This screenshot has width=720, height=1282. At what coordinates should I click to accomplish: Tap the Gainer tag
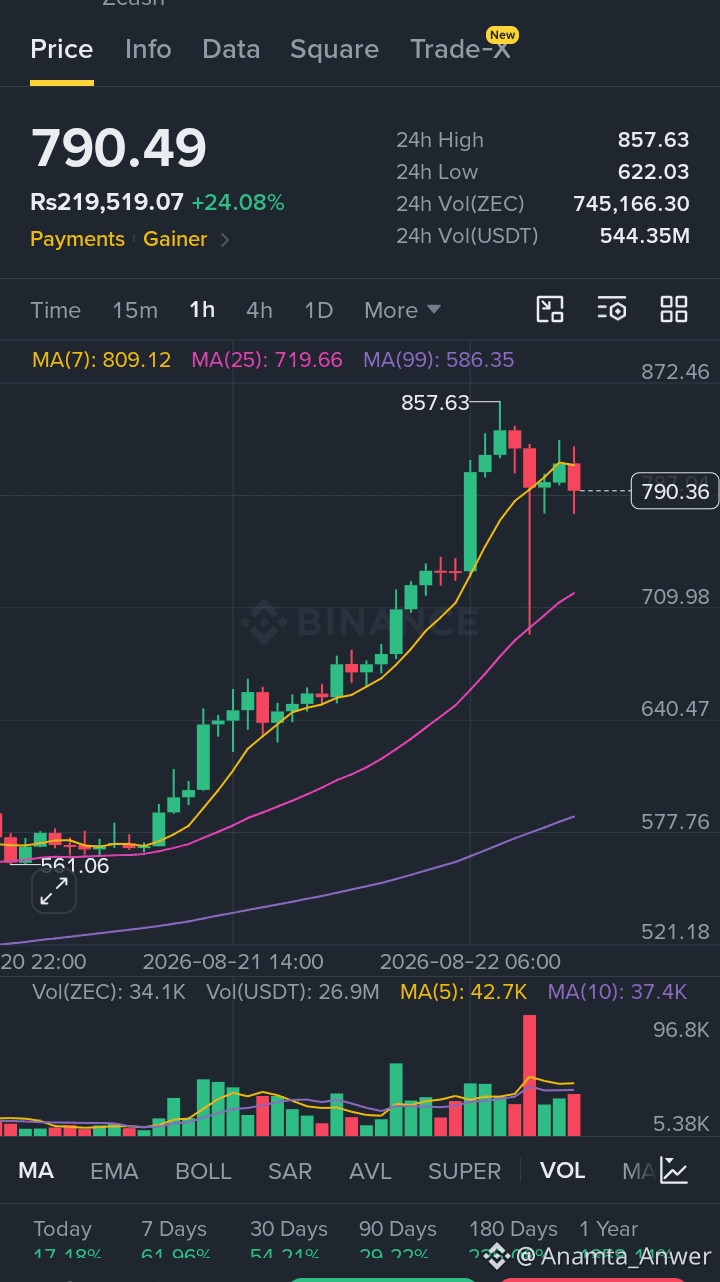[175, 239]
